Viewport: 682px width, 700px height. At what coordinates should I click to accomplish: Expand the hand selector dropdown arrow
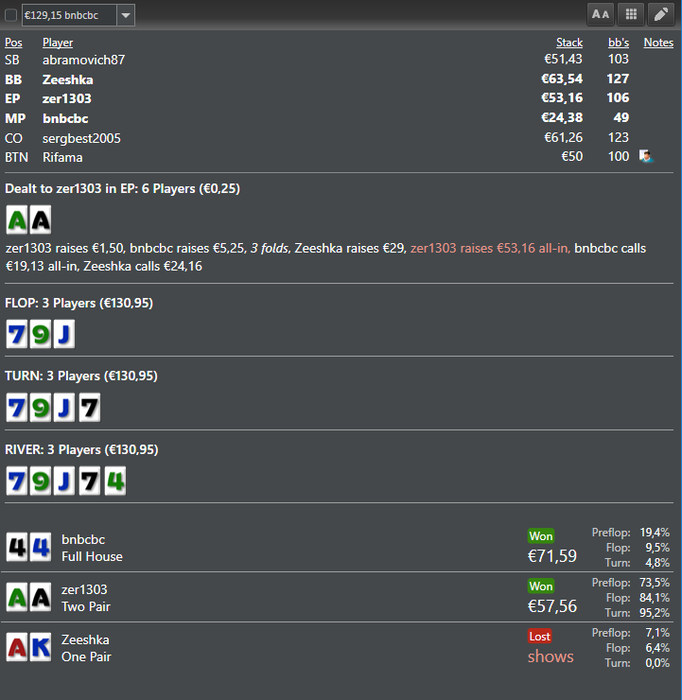pos(126,15)
